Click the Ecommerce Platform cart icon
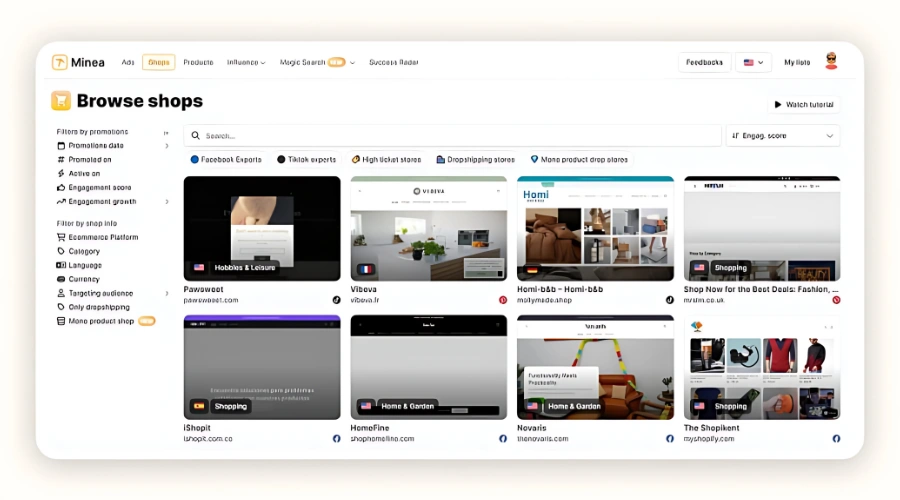The image size is (900, 500). pos(61,237)
